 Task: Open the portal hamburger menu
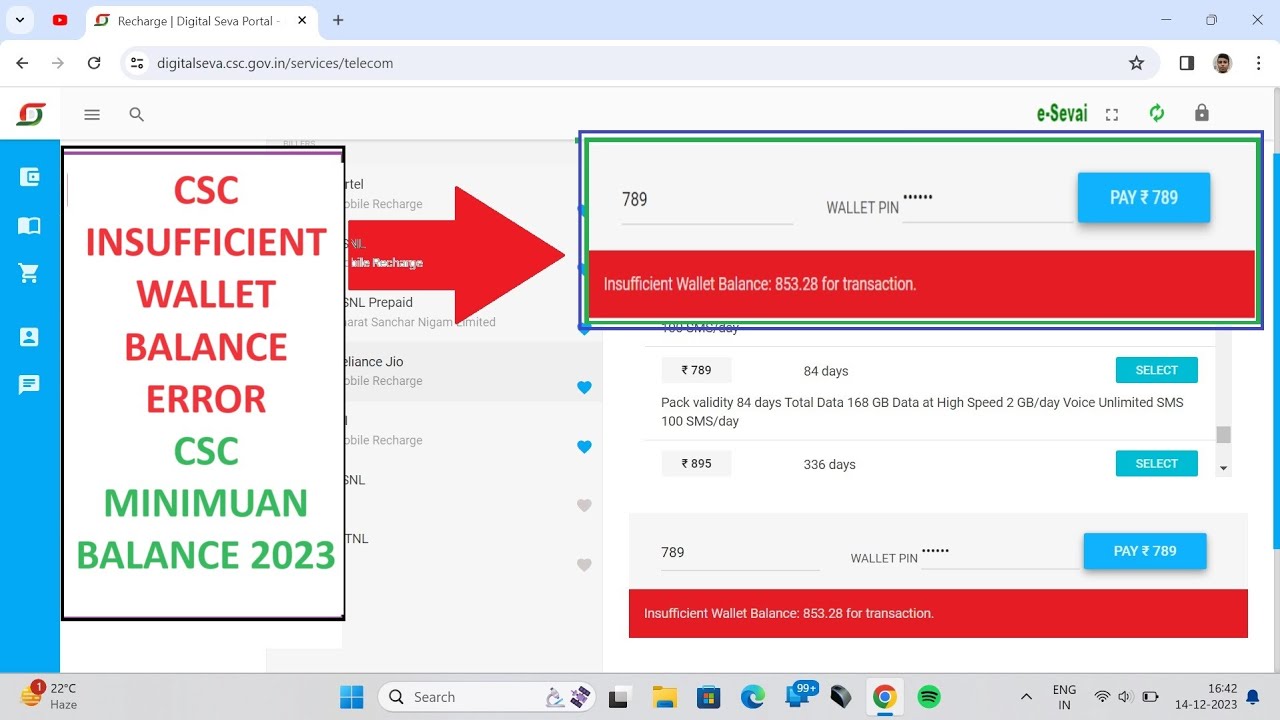point(92,115)
